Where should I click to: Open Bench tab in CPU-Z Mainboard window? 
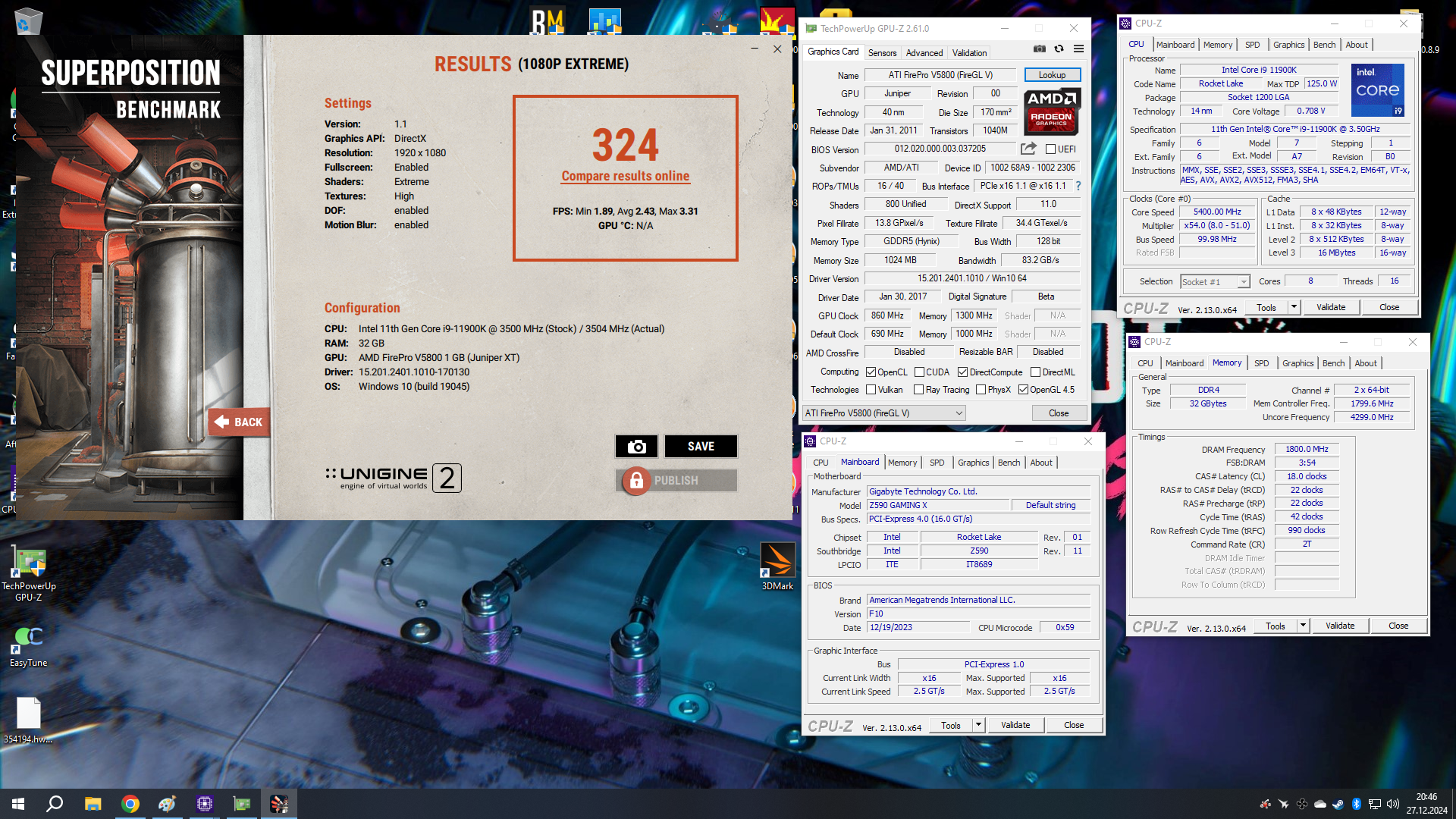coord(1009,463)
